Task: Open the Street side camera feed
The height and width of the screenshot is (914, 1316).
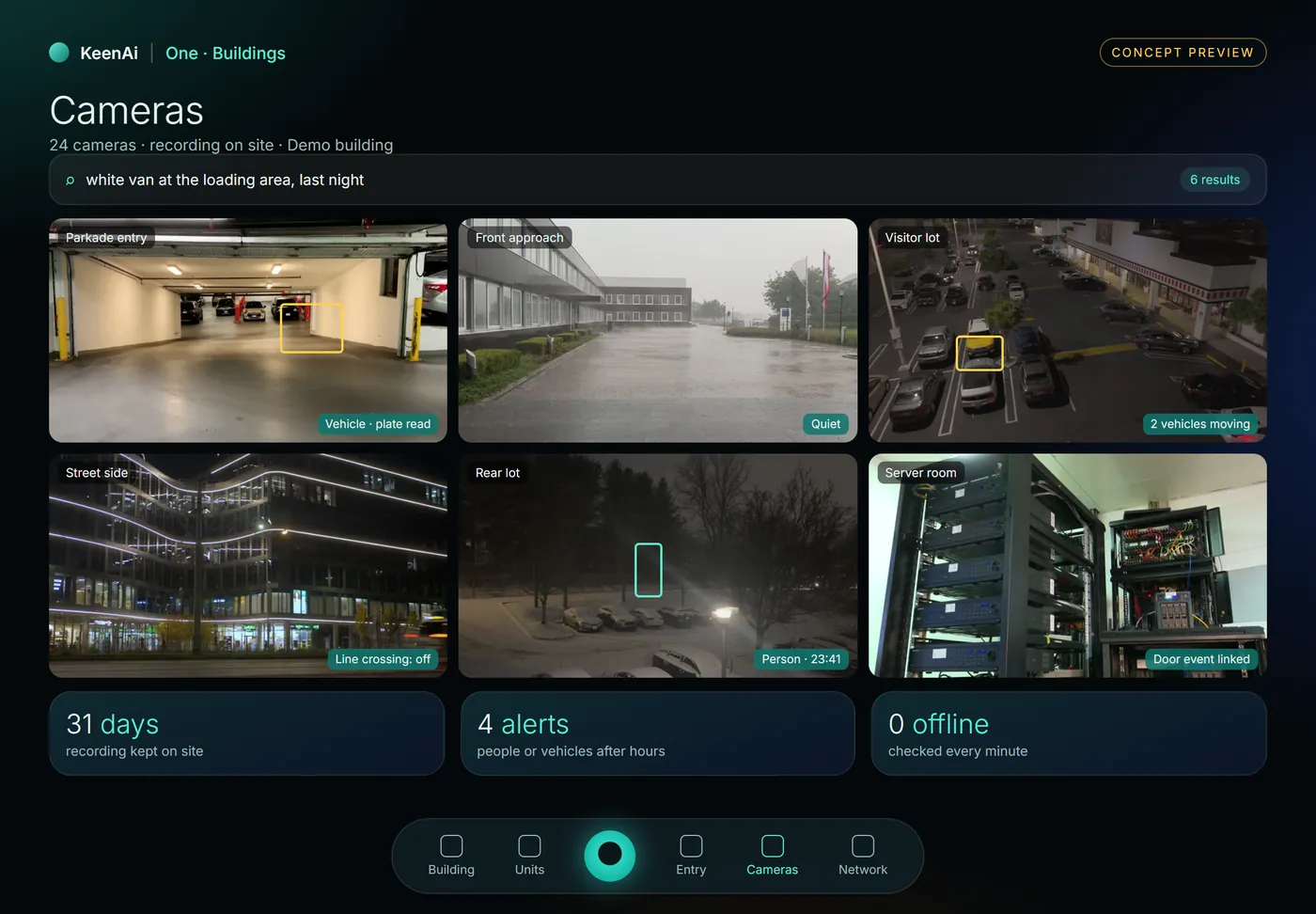Action: [248, 566]
